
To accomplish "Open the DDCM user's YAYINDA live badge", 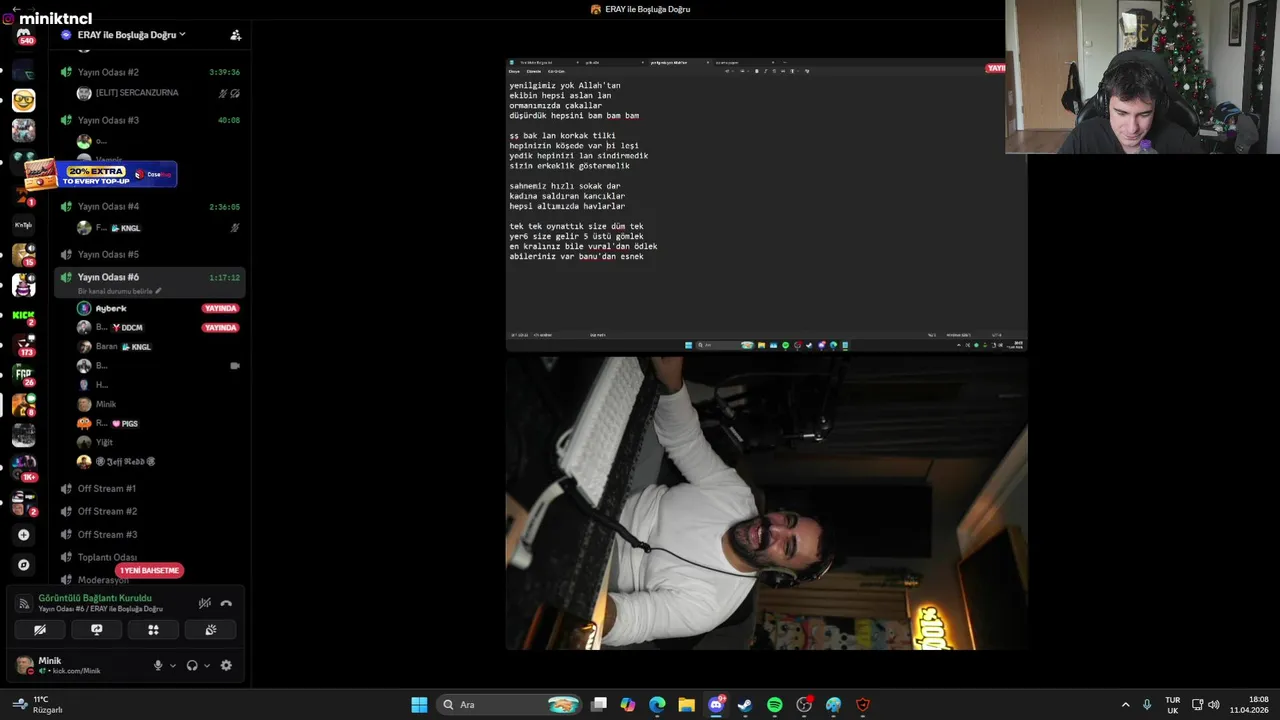I will coord(220,328).
